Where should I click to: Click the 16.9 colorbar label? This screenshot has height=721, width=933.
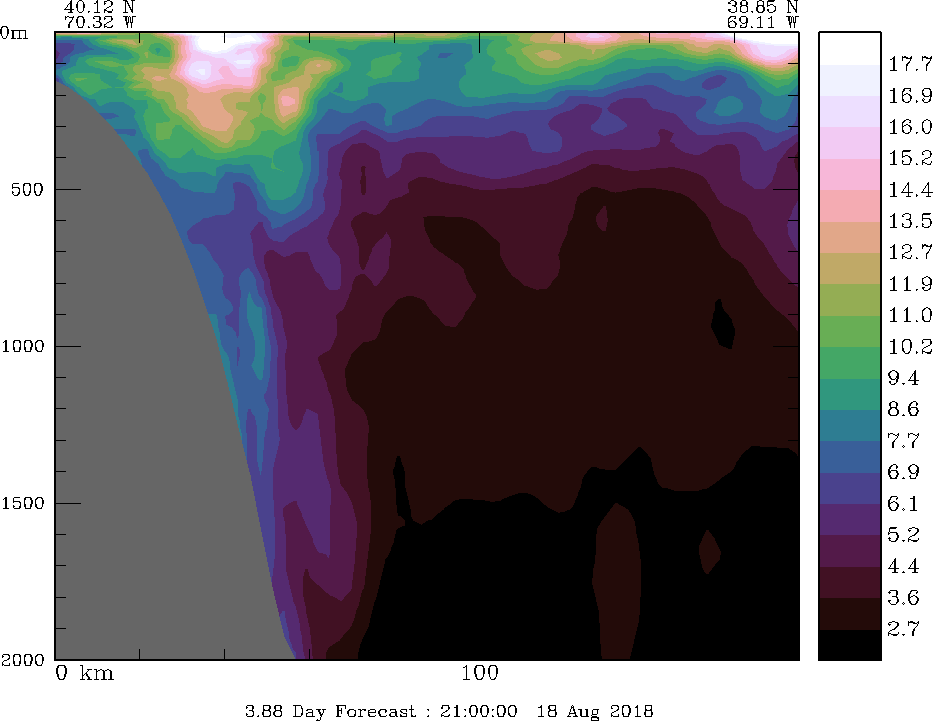coord(909,96)
